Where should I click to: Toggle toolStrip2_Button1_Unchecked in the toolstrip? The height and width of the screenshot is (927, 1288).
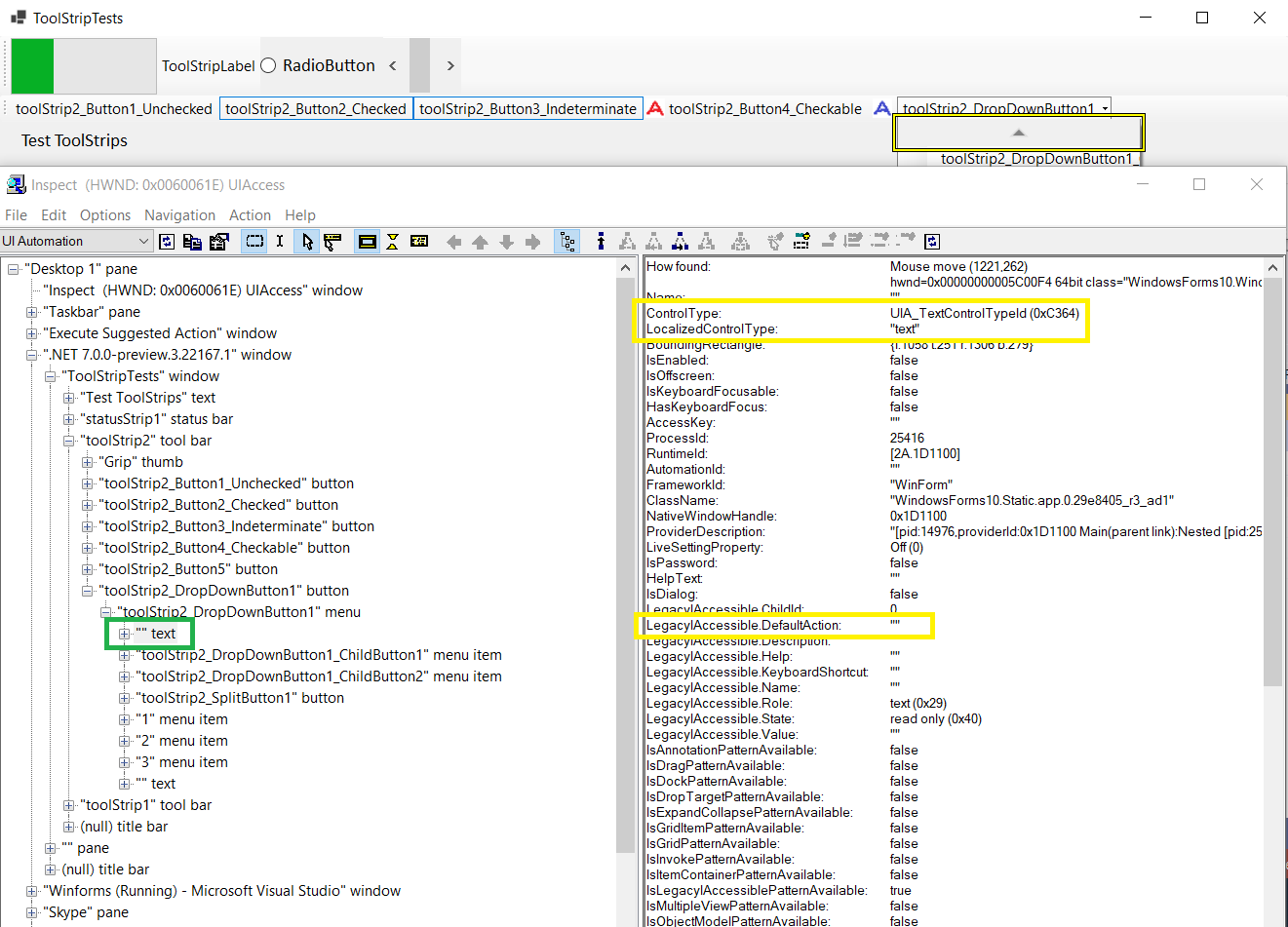click(x=110, y=108)
